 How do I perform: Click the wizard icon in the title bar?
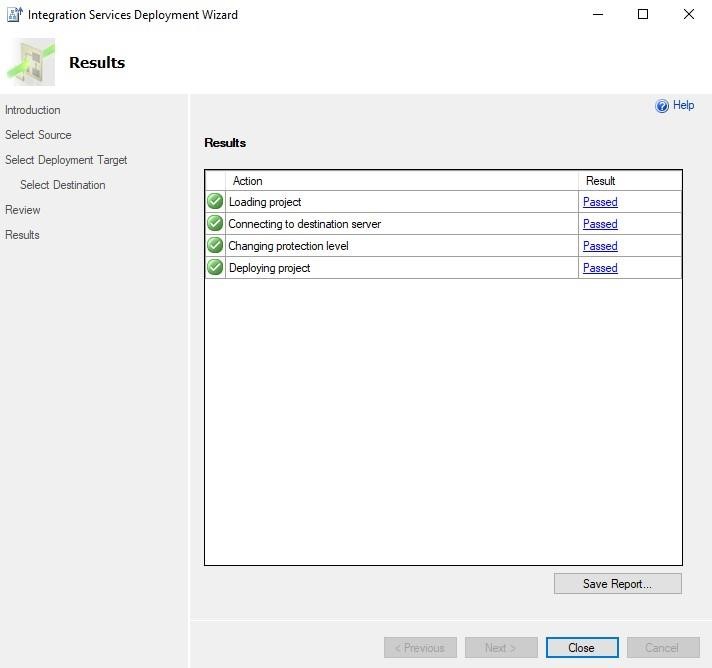pyautogui.click(x=15, y=15)
